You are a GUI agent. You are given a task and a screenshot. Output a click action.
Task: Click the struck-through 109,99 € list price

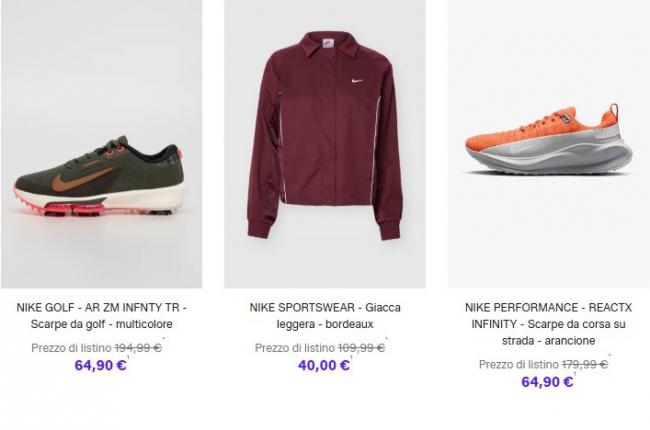361,348
